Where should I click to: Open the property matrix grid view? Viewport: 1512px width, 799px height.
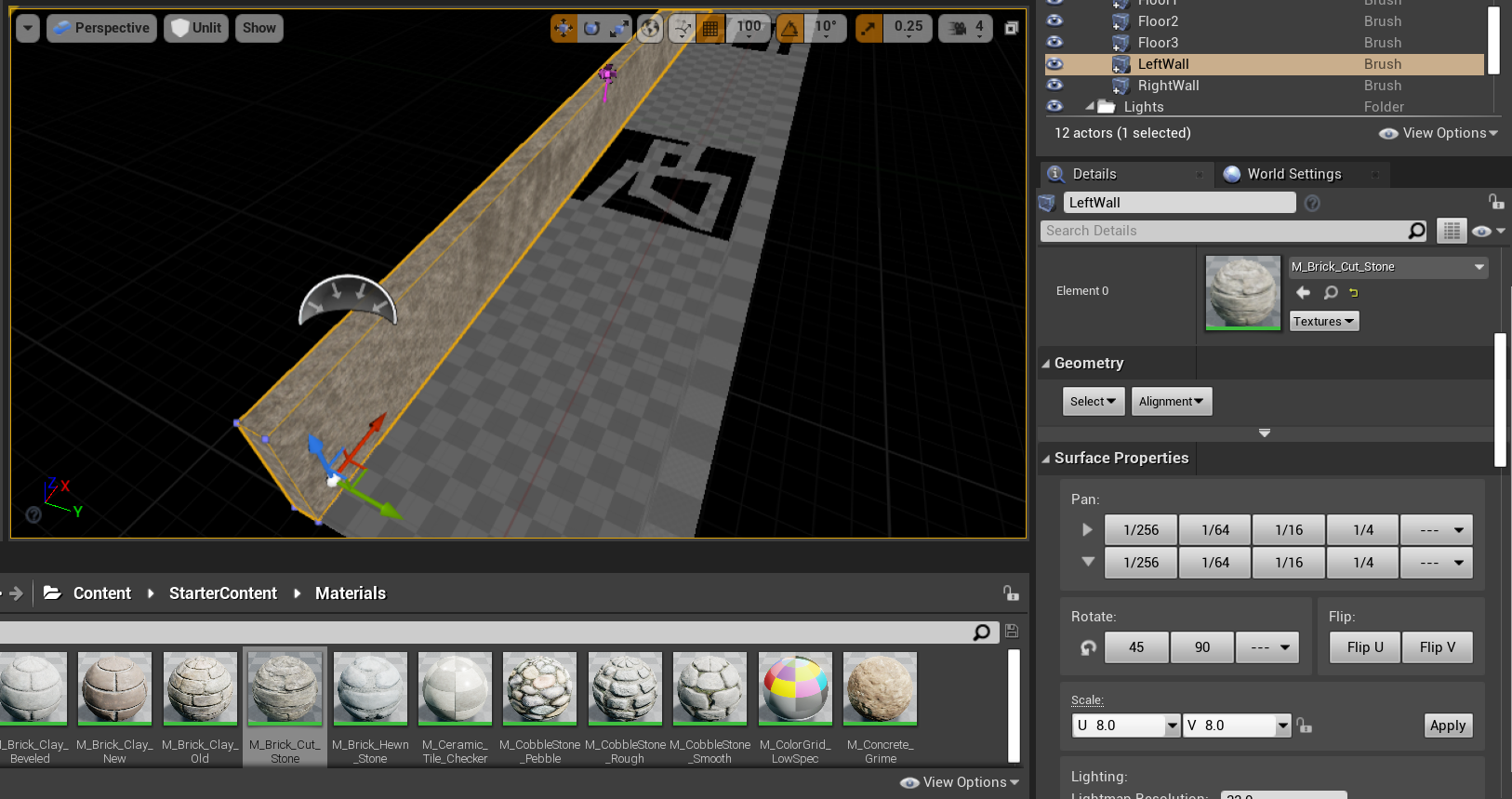[1451, 231]
